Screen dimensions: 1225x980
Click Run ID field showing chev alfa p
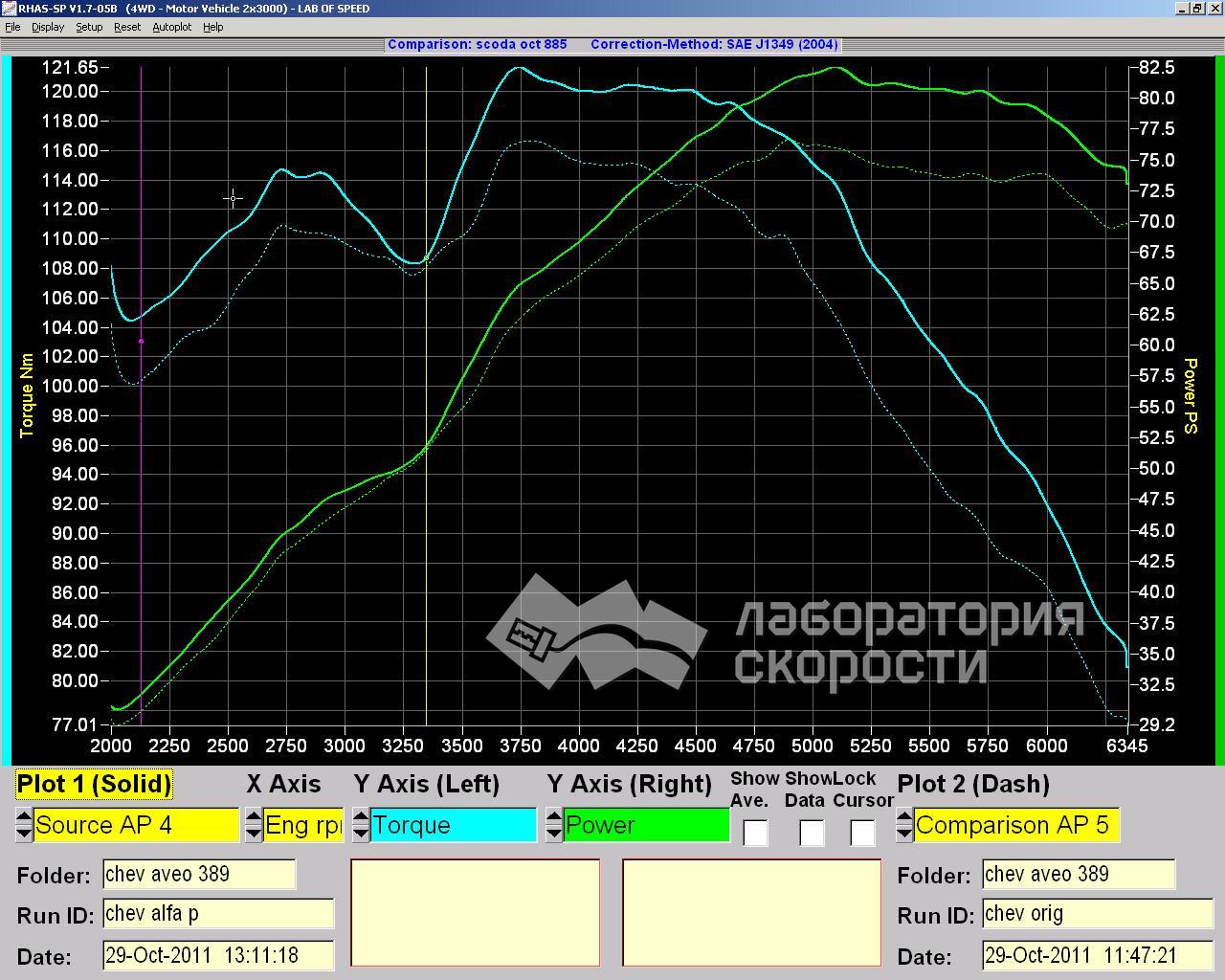pos(218,914)
